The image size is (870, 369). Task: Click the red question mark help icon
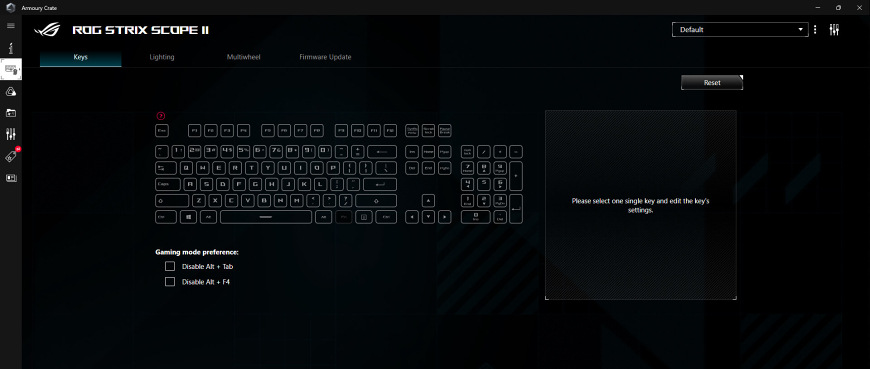click(160, 116)
